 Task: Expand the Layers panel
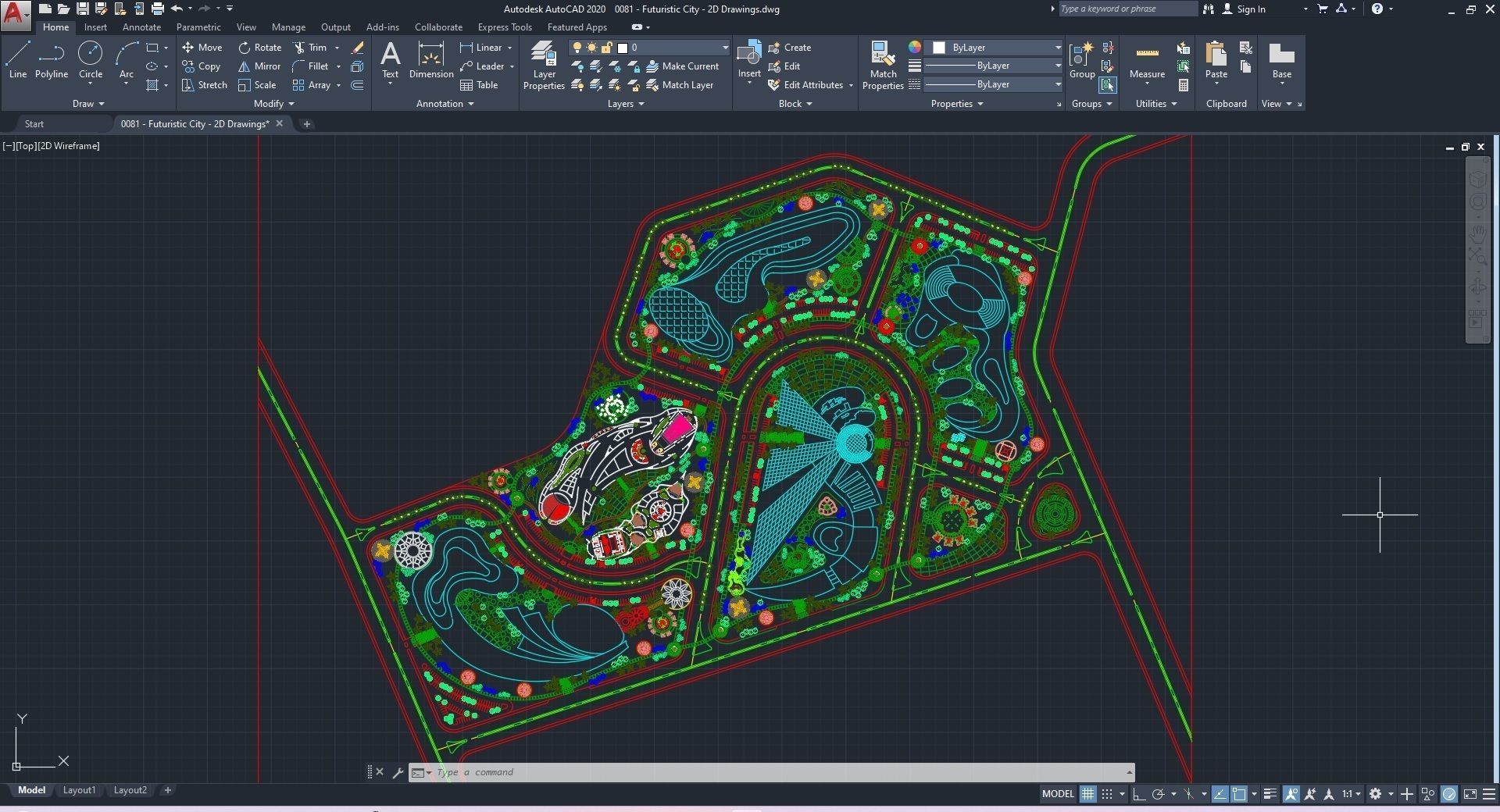point(626,104)
